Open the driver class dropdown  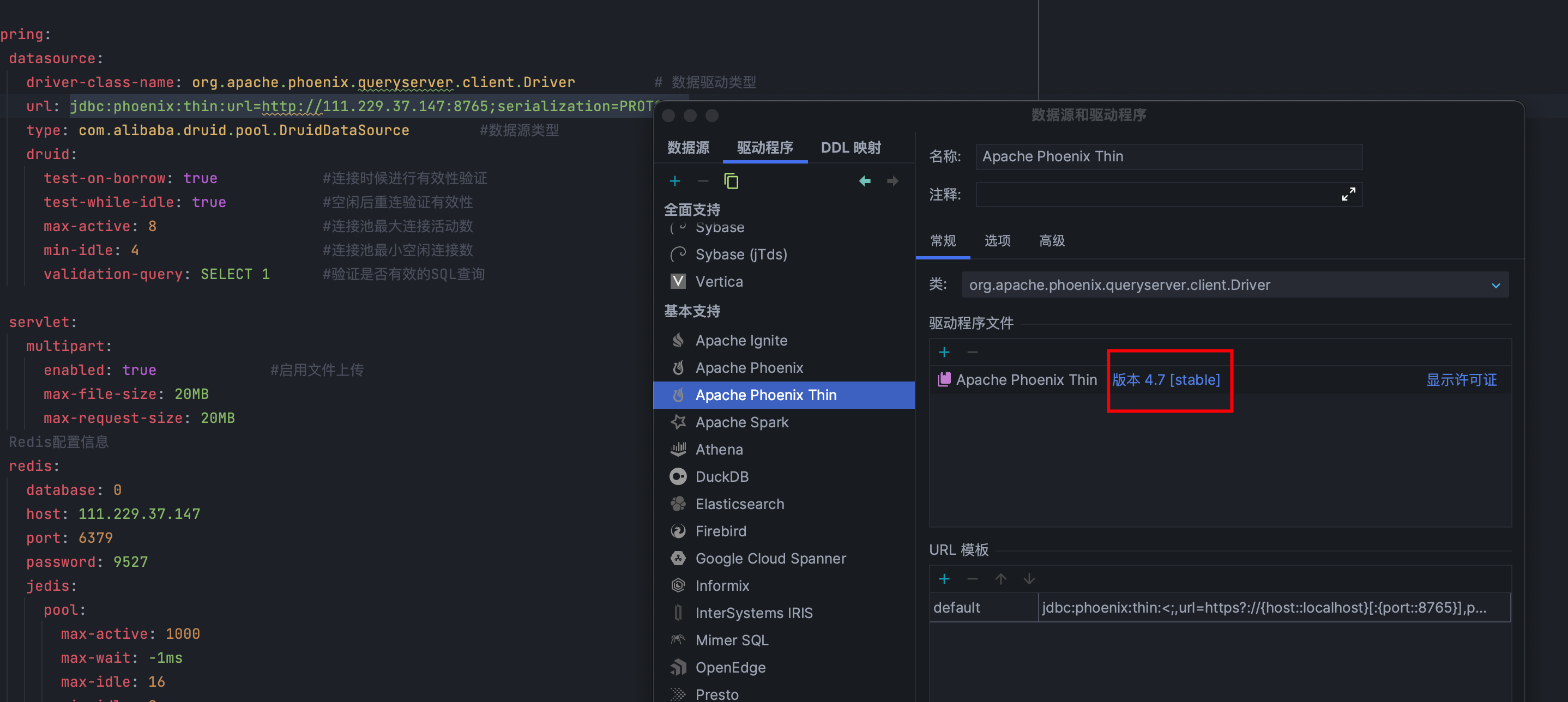pos(1234,285)
